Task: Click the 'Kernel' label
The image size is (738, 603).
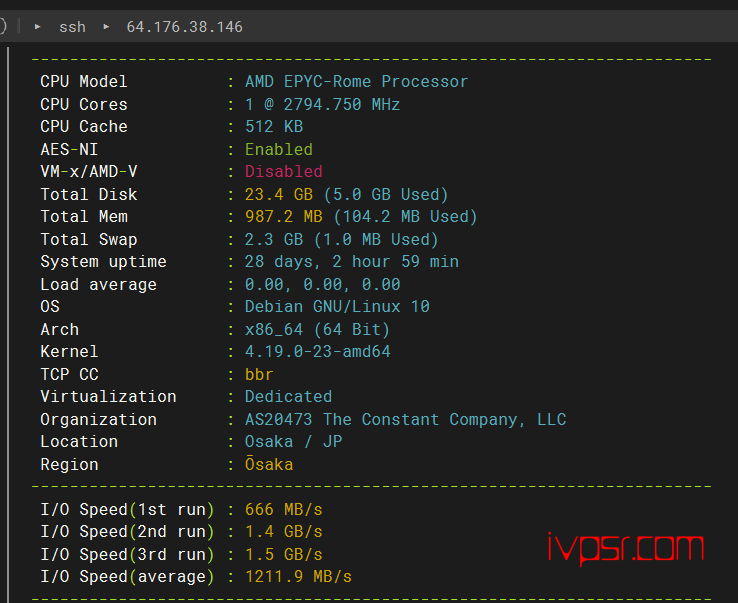Action: tap(69, 352)
